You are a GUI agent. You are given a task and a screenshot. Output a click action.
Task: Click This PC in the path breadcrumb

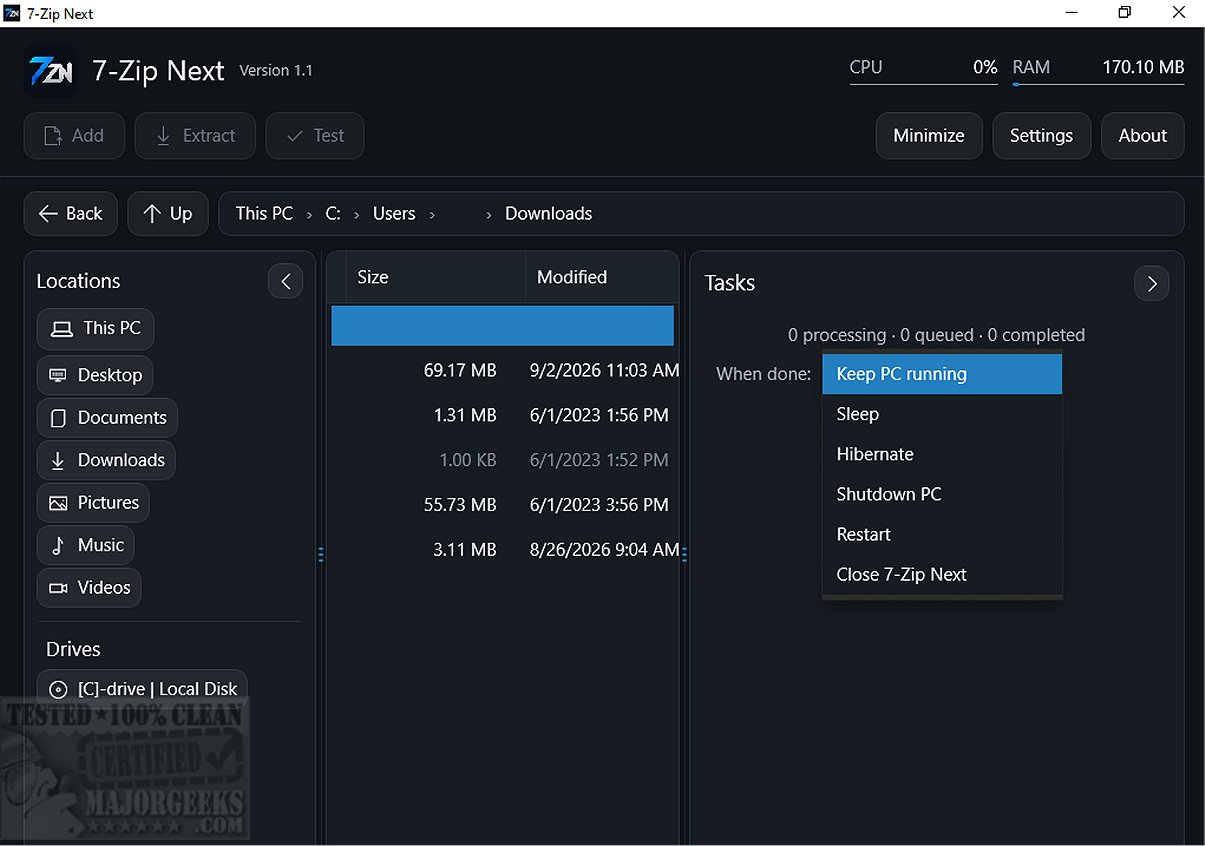264,214
